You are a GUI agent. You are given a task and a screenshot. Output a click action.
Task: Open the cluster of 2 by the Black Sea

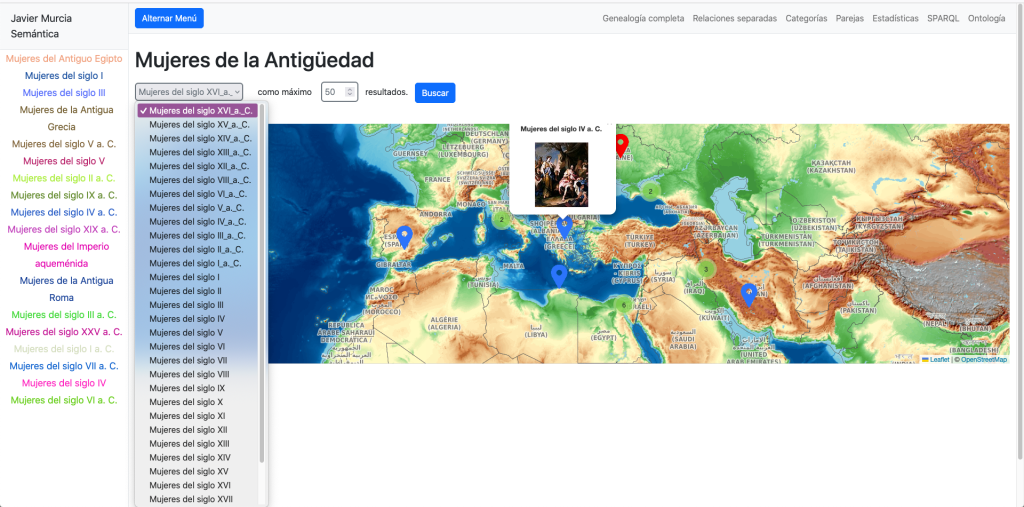[651, 191]
